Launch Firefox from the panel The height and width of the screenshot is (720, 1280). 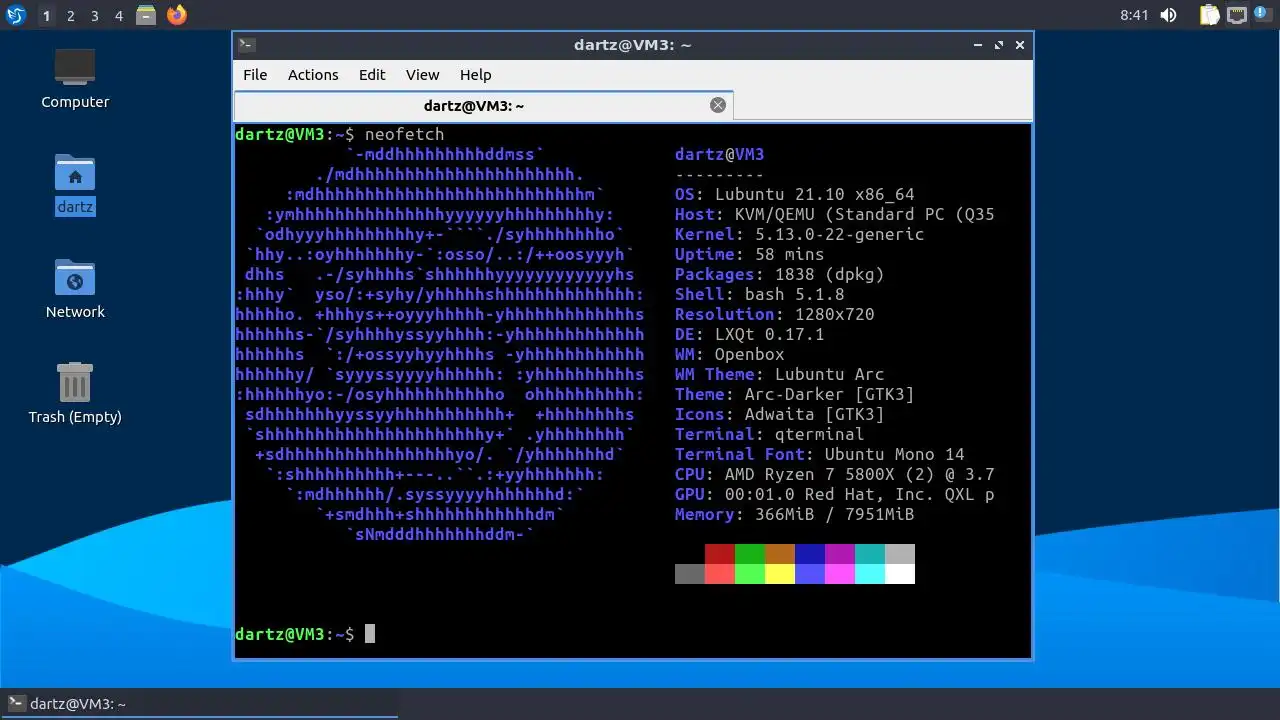coord(177,15)
